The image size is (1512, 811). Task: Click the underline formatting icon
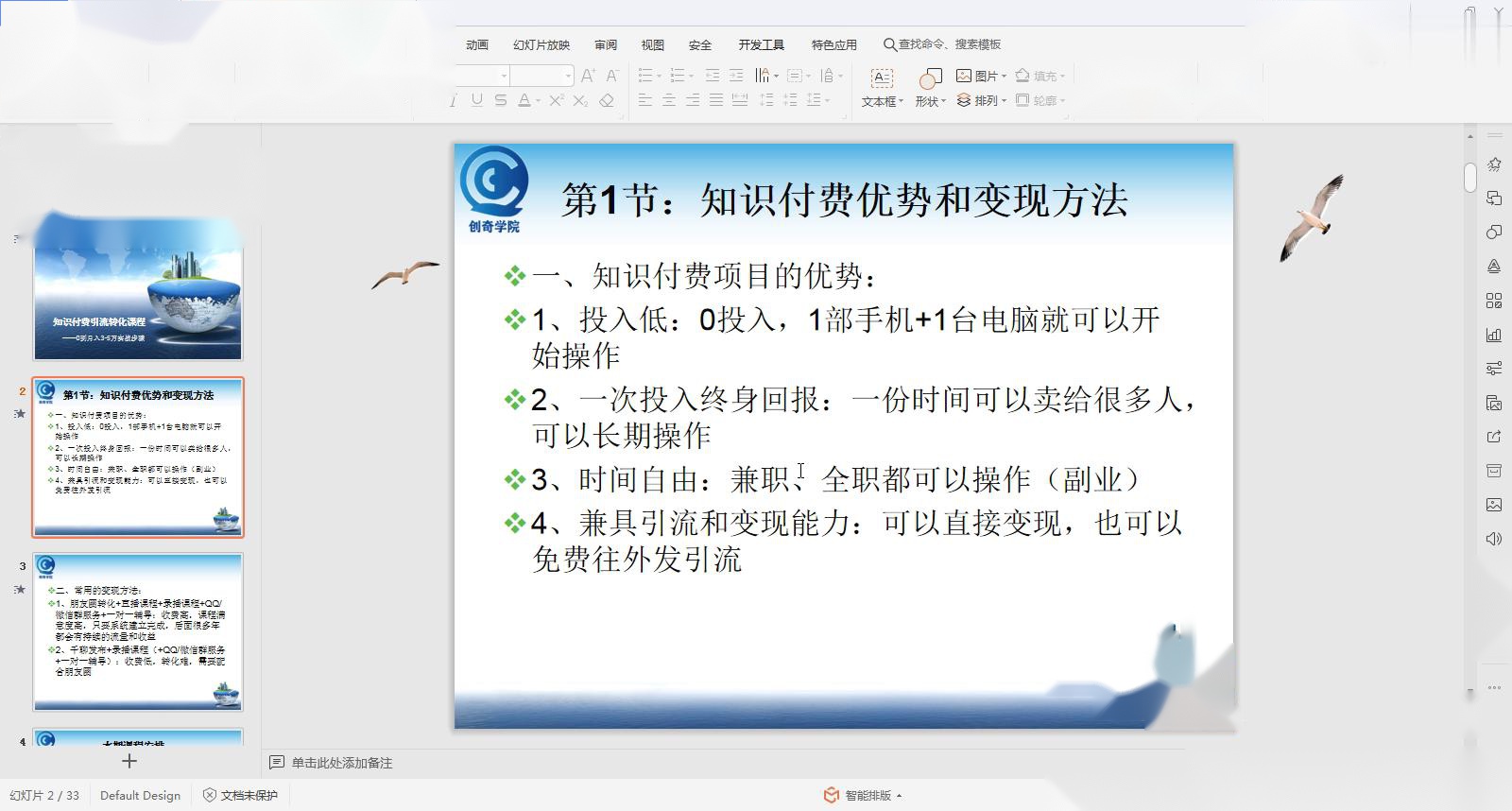click(476, 100)
